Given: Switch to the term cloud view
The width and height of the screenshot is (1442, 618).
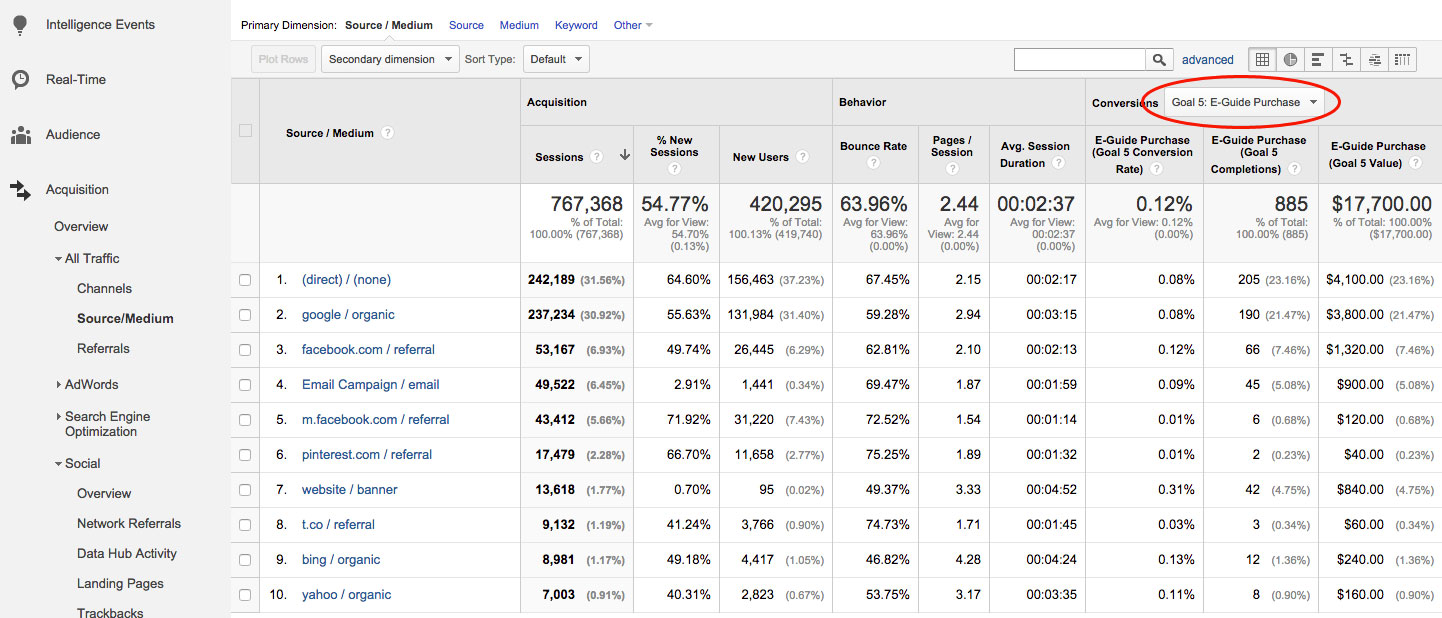Looking at the screenshot, I should click(1375, 60).
